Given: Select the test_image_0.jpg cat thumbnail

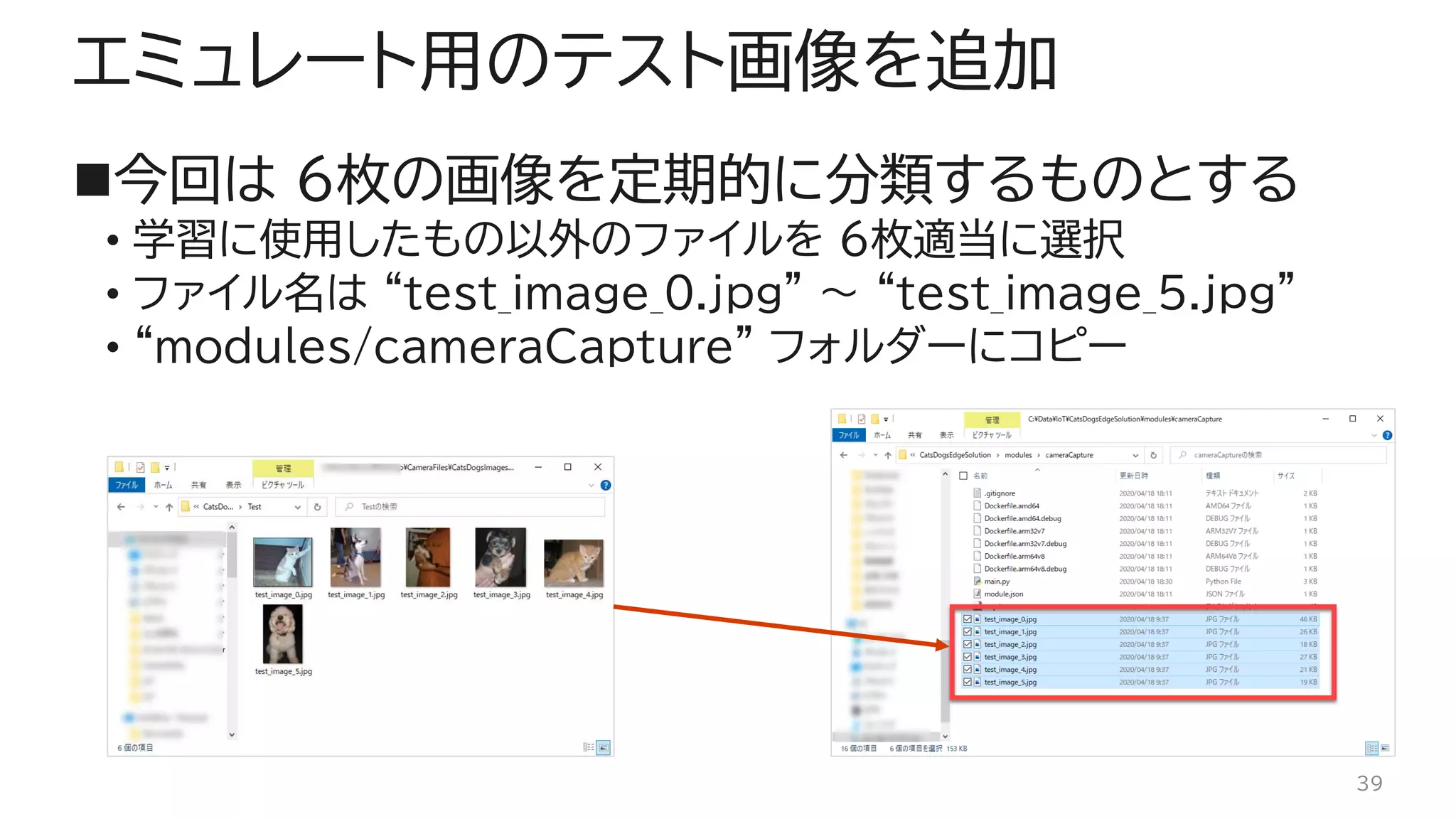Looking at the screenshot, I should tap(283, 562).
